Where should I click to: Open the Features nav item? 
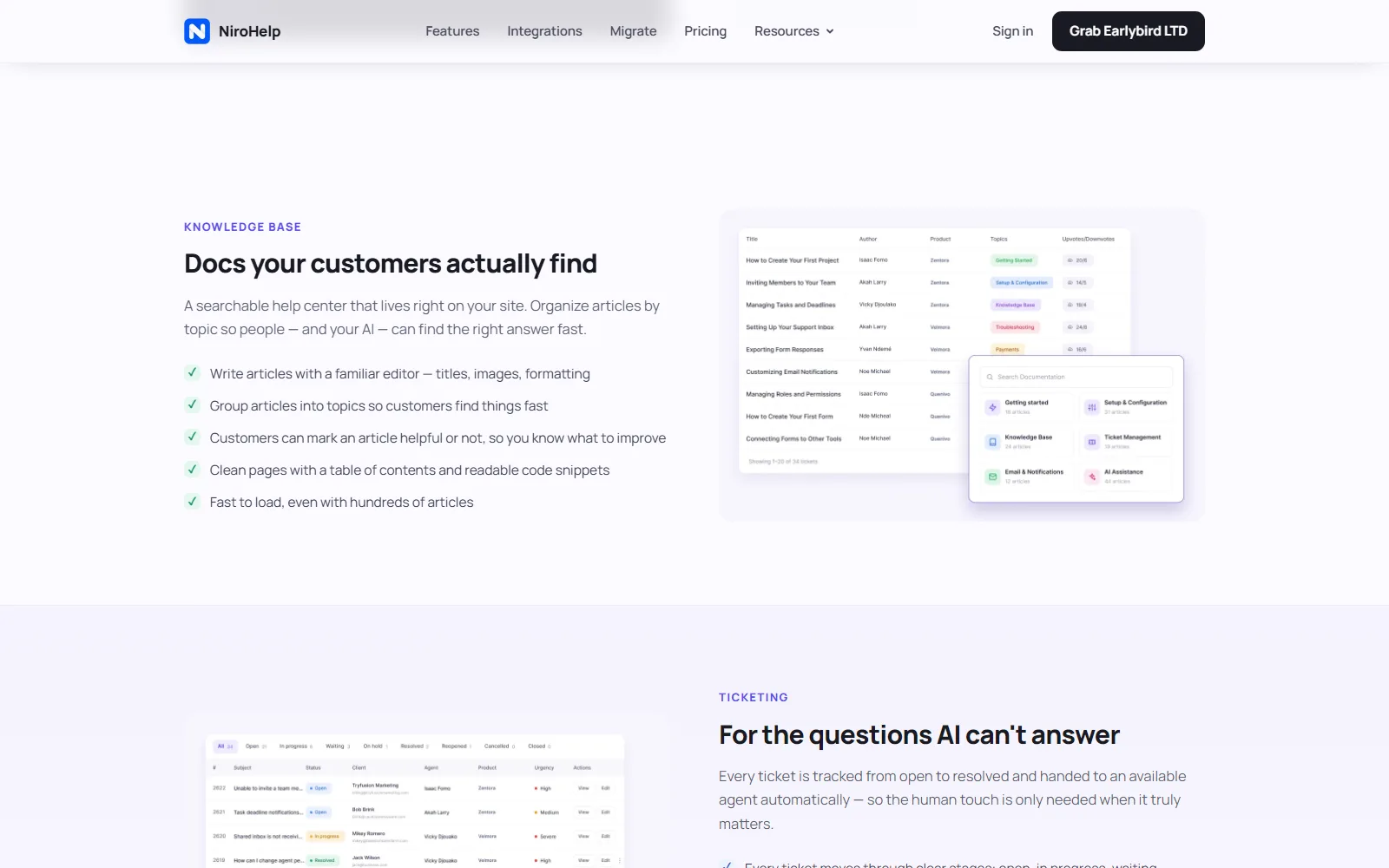pyautogui.click(x=452, y=31)
